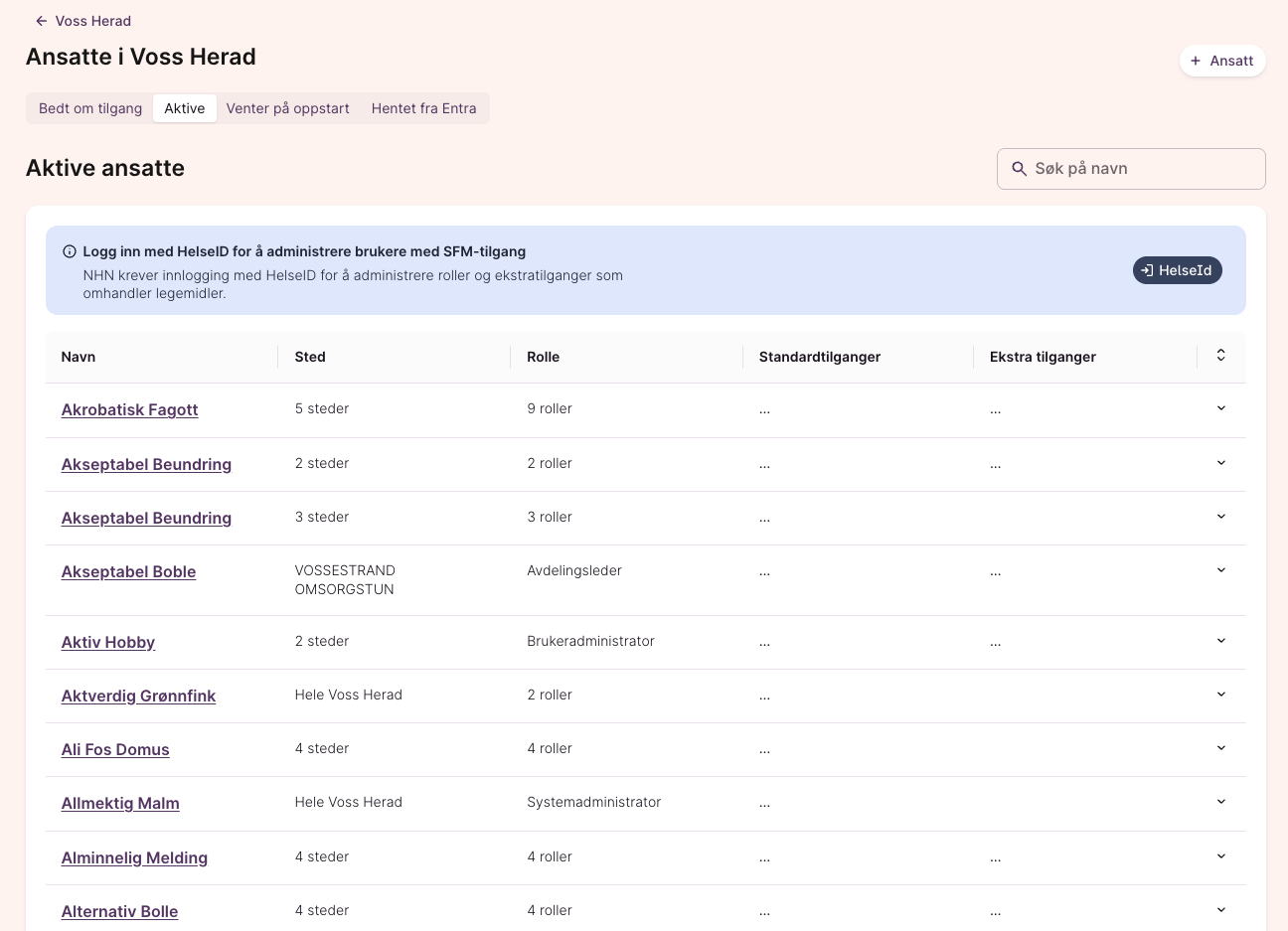Open the Alminnelig Melding profile link

click(x=134, y=857)
